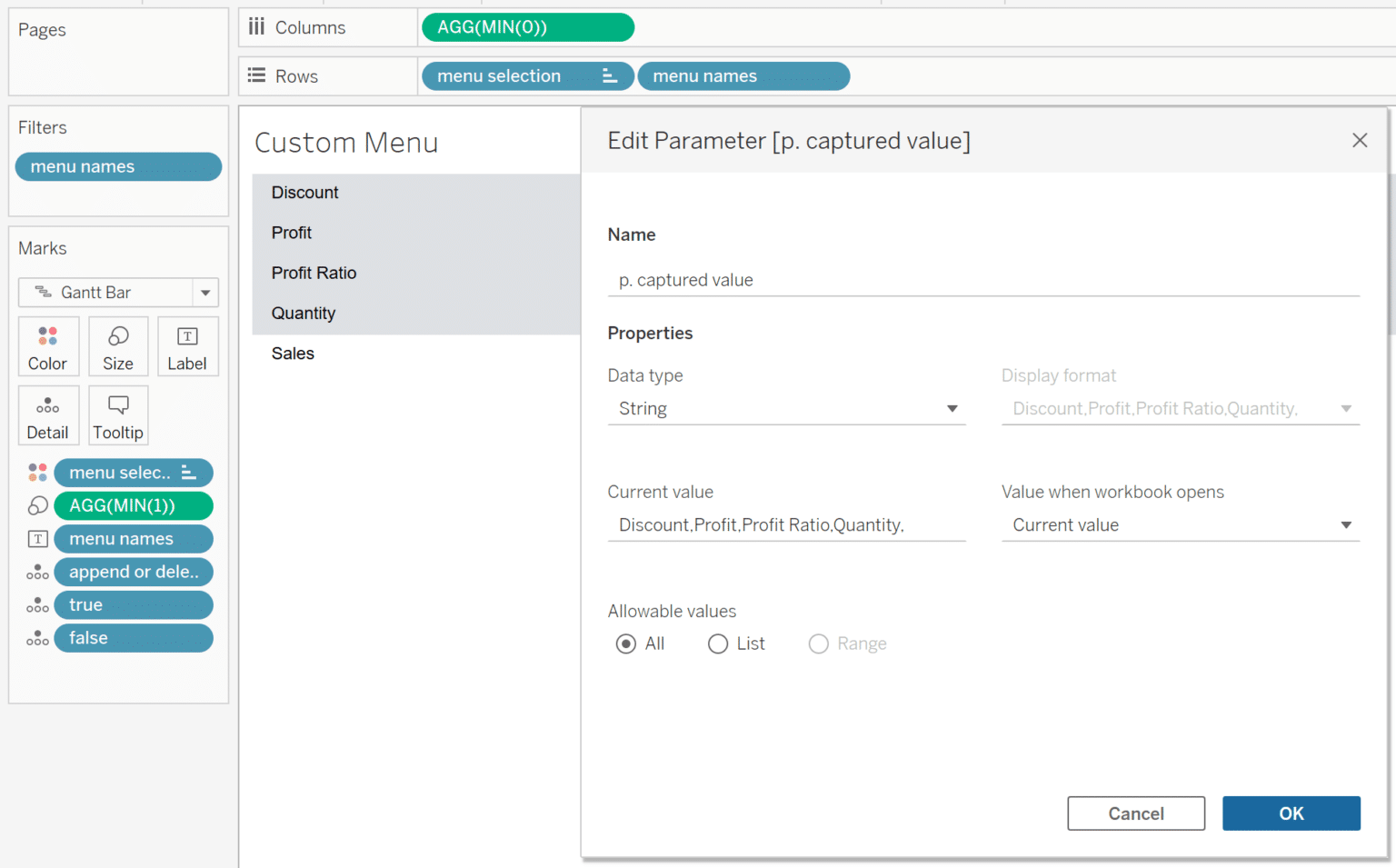Click the sort icon on the Color pill
The height and width of the screenshot is (868, 1396).
click(188, 473)
